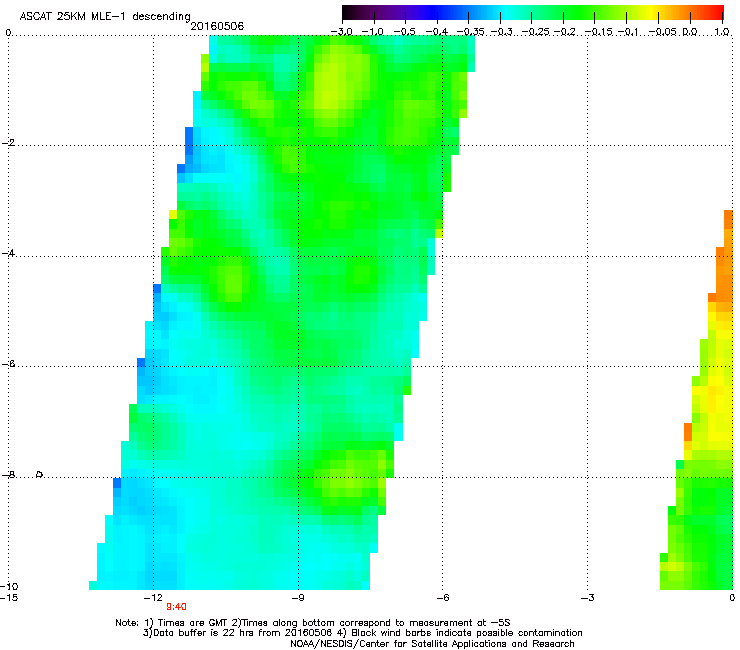Click the latitude axis label -10
Viewport: 740px width, 650px height.
(x=9, y=586)
